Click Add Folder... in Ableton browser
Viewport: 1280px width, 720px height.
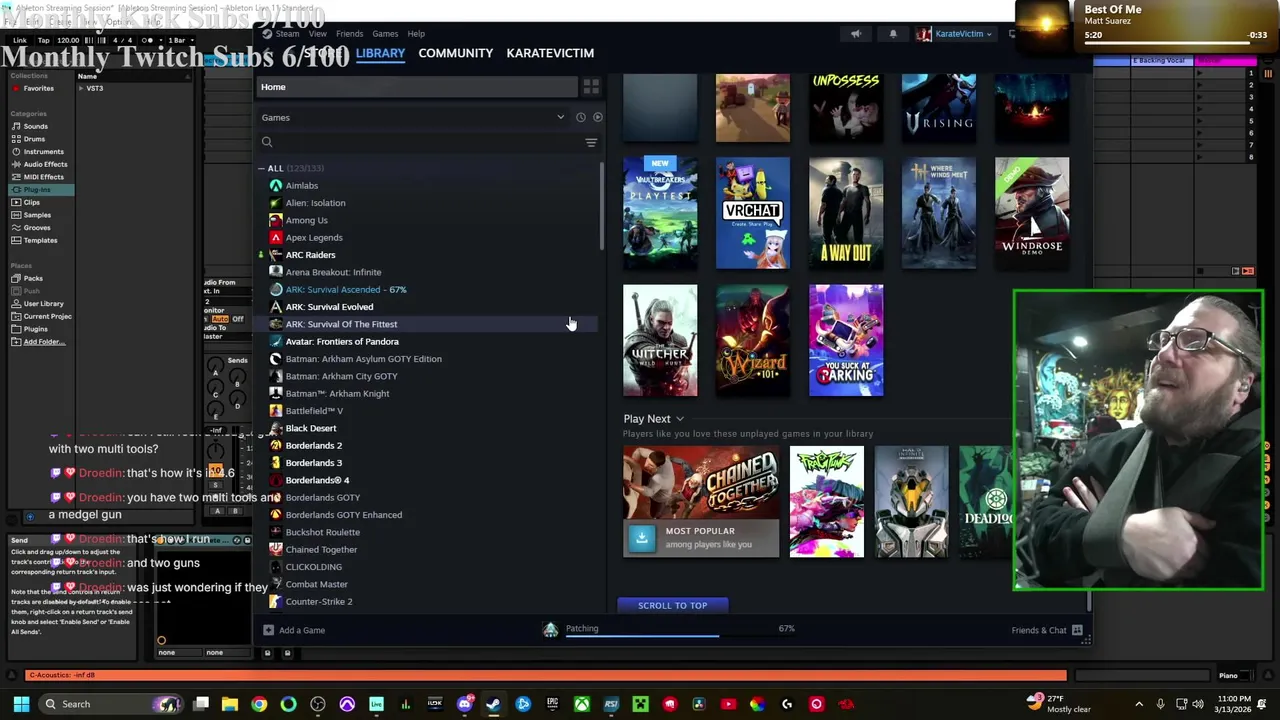point(43,342)
